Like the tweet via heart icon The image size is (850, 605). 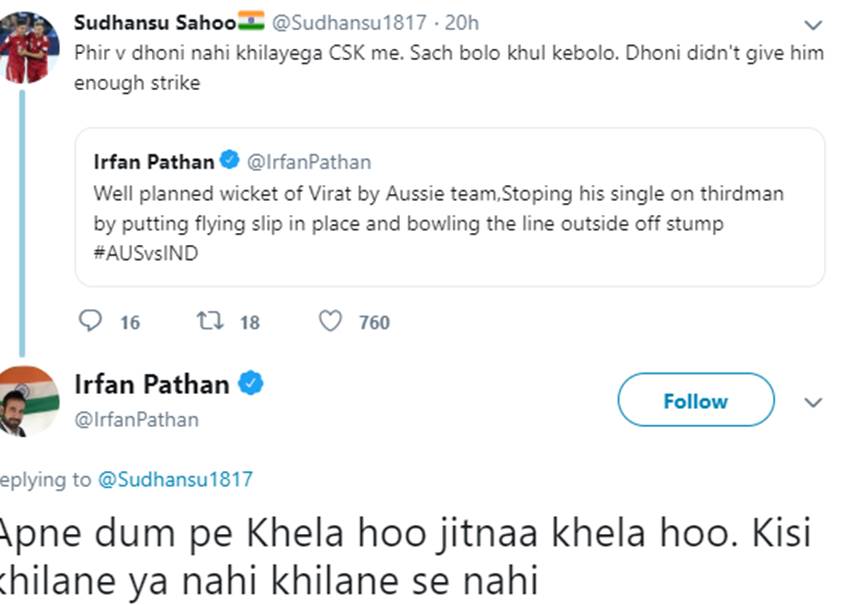pos(330,321)
